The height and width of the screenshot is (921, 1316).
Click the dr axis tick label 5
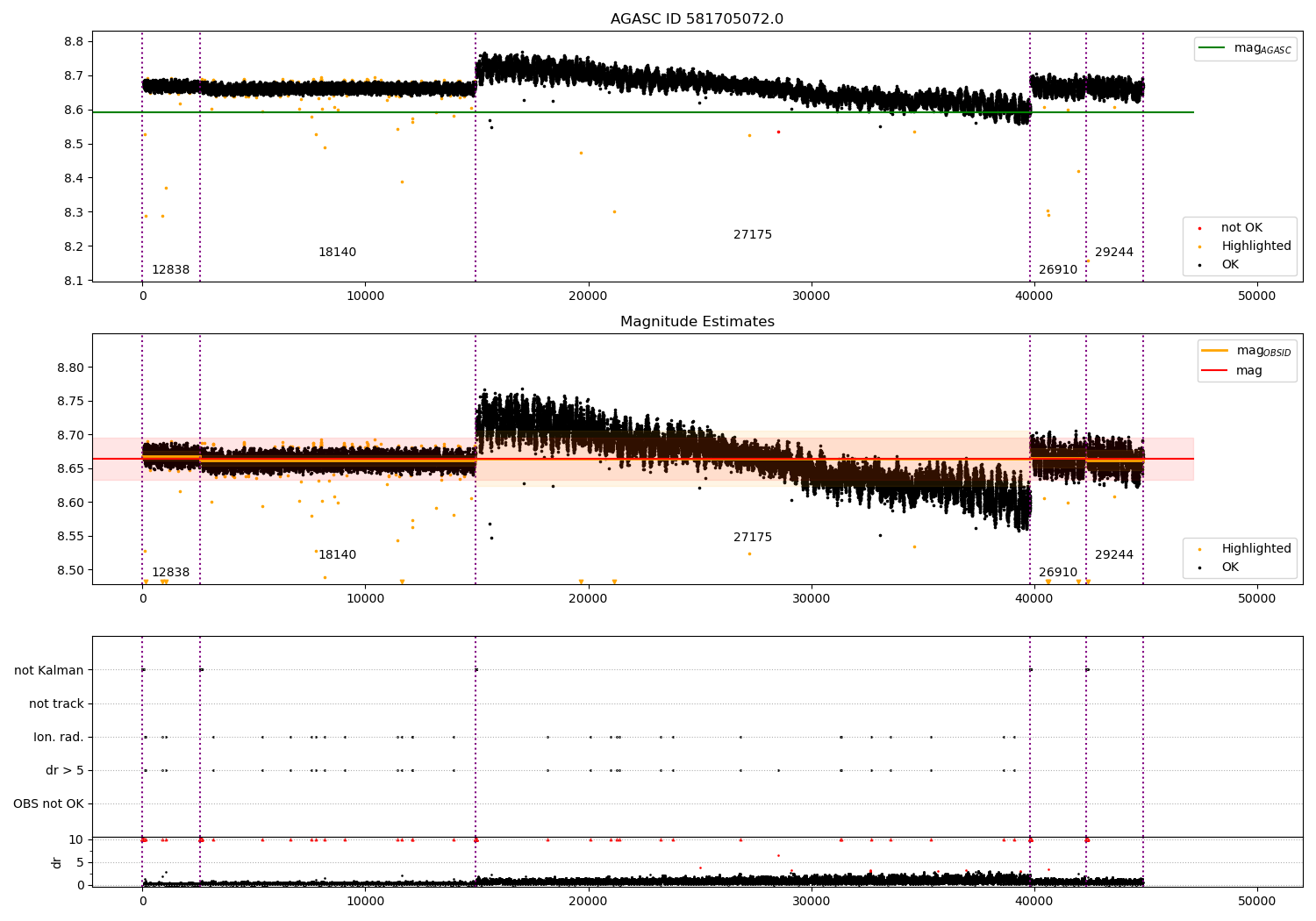pos(80,863)
